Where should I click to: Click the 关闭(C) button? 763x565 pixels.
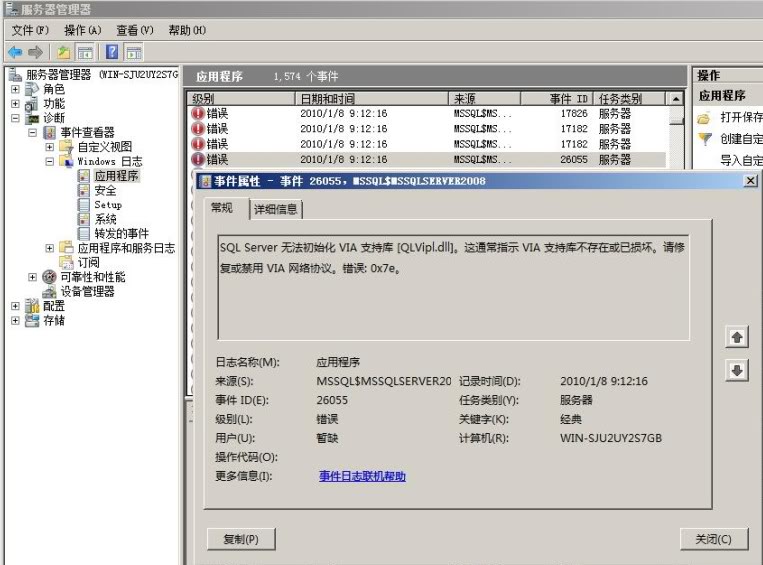coord(713,539)
